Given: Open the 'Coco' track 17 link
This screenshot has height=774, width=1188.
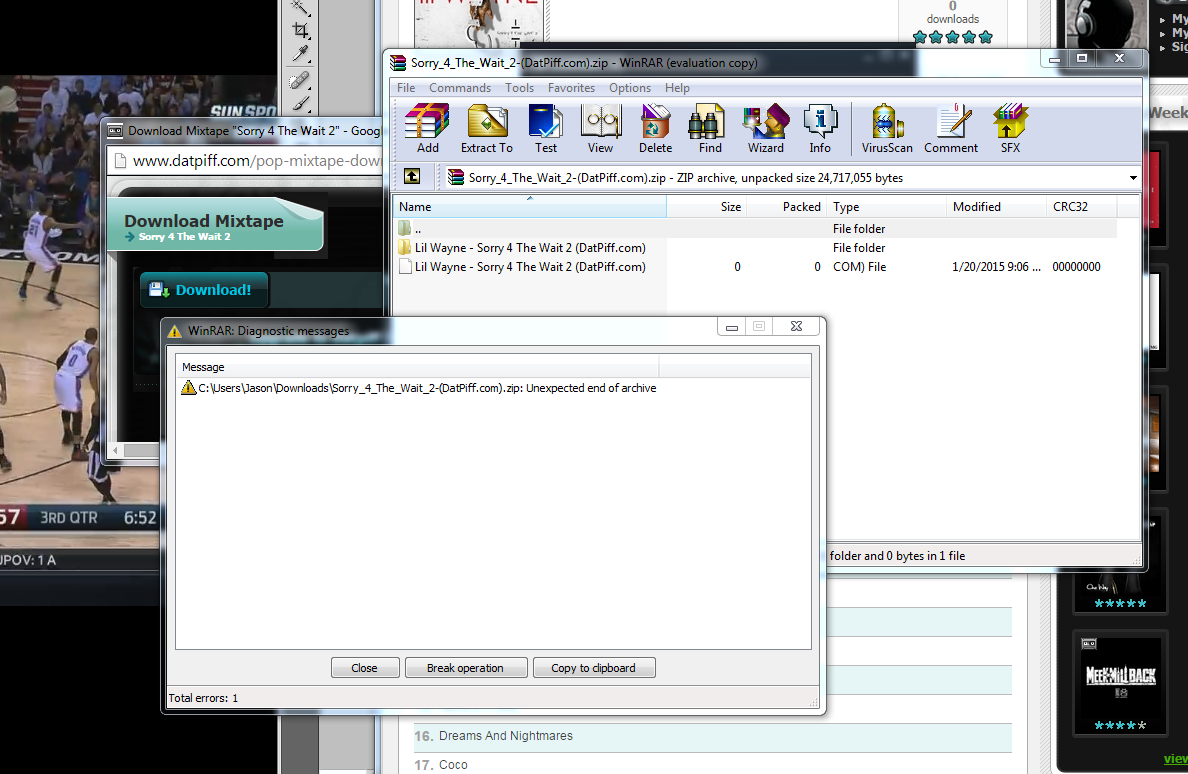Looking at the screenshot, I should tap(453, 765).
